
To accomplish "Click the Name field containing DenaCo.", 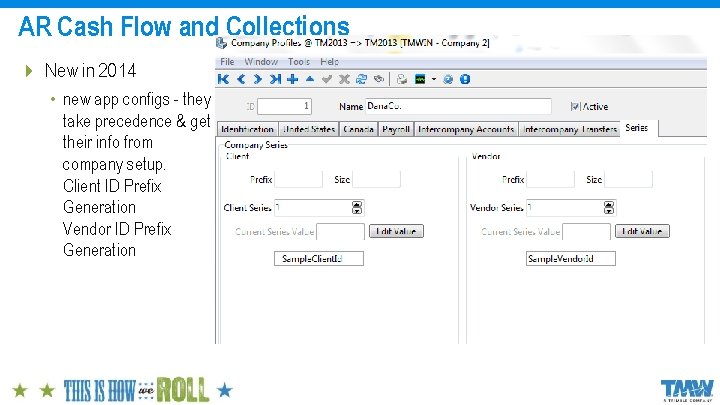I will [x=458, y=107].
